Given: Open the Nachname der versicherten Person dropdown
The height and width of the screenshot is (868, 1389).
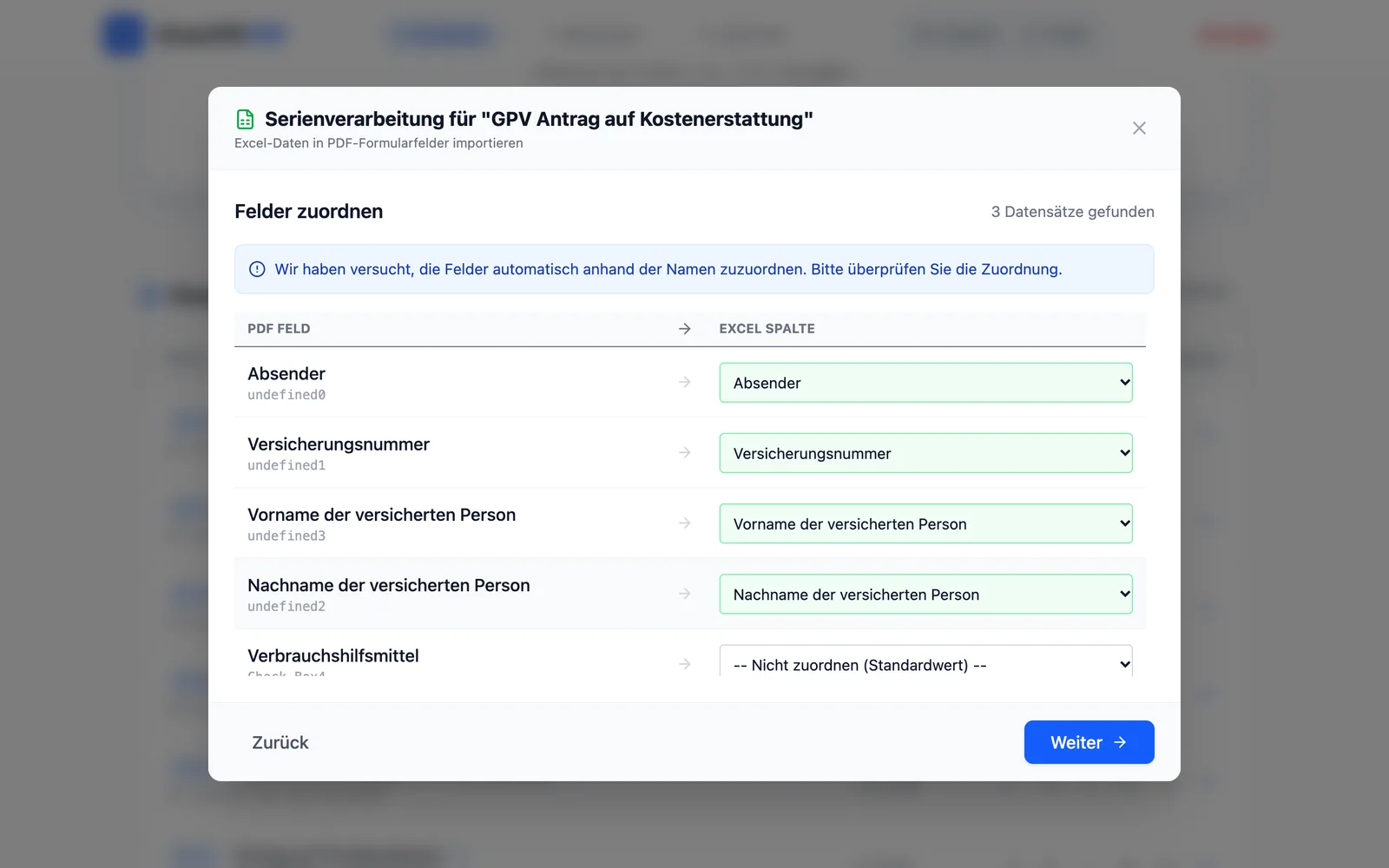Looking at the screenshot, I should click(925, 595).
